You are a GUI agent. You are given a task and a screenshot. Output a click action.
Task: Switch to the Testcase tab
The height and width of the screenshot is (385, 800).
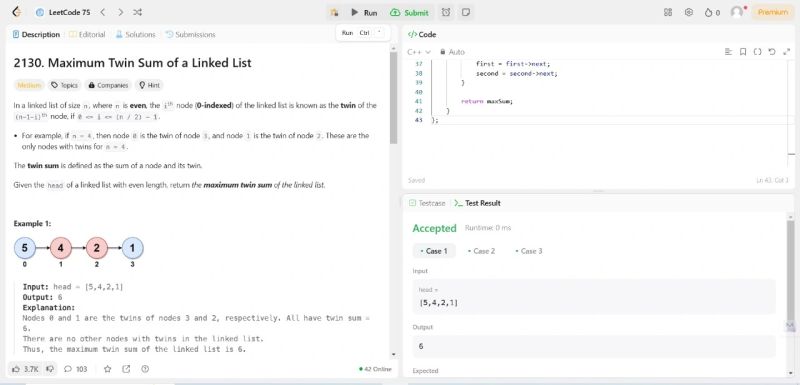(427, 203)
